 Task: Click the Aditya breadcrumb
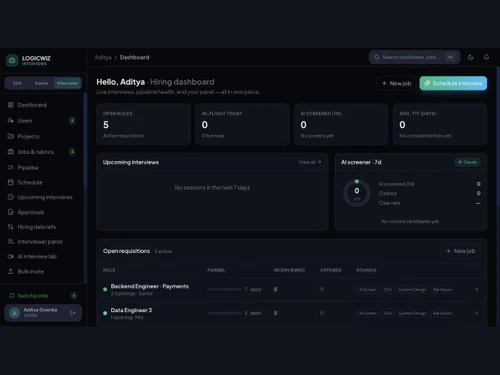103,57
